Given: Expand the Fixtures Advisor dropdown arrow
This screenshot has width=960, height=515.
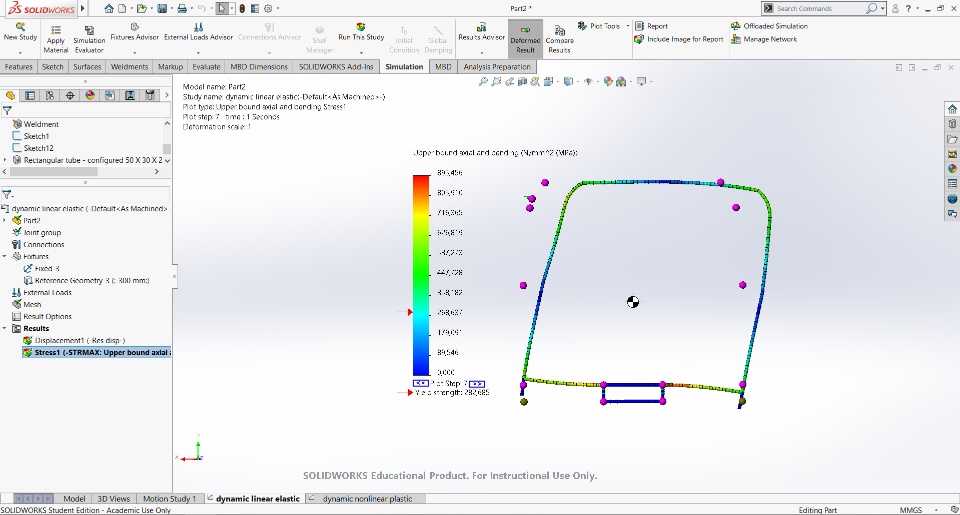Looking at the screenshot, I should click(x=135, y=53).
